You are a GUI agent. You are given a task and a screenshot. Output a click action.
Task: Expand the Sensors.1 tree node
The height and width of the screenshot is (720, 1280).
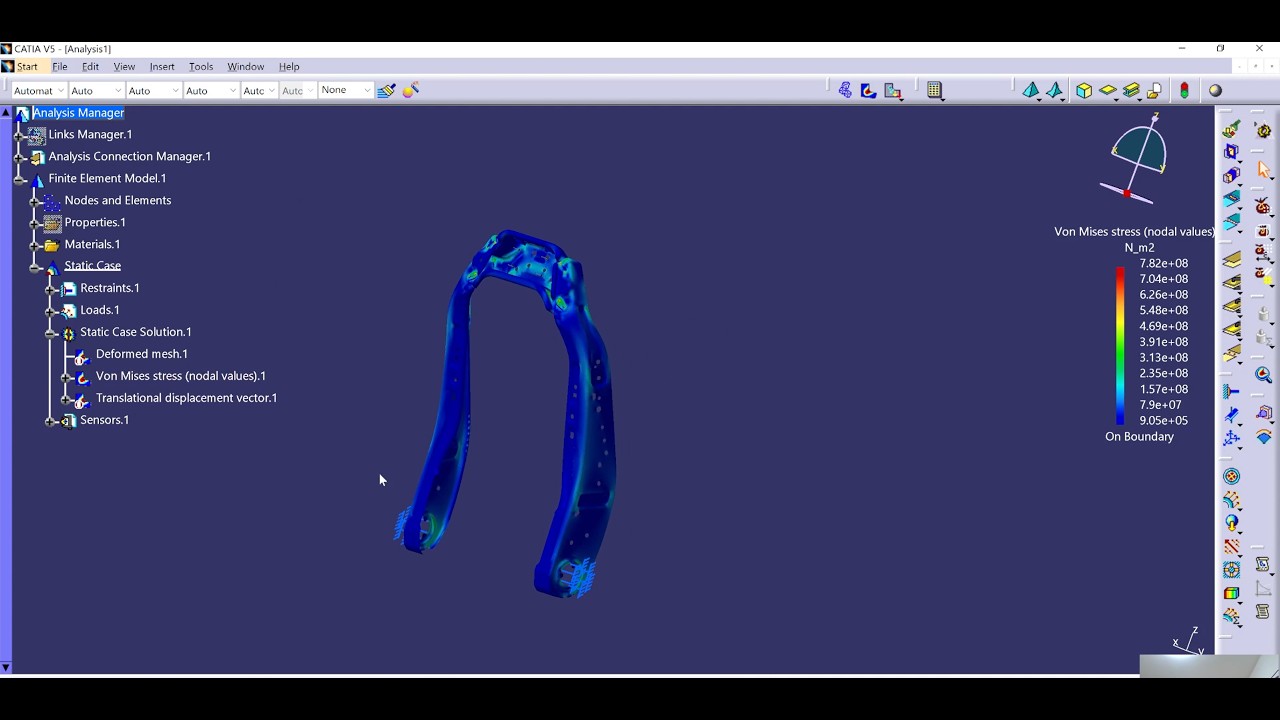[51, 420]
